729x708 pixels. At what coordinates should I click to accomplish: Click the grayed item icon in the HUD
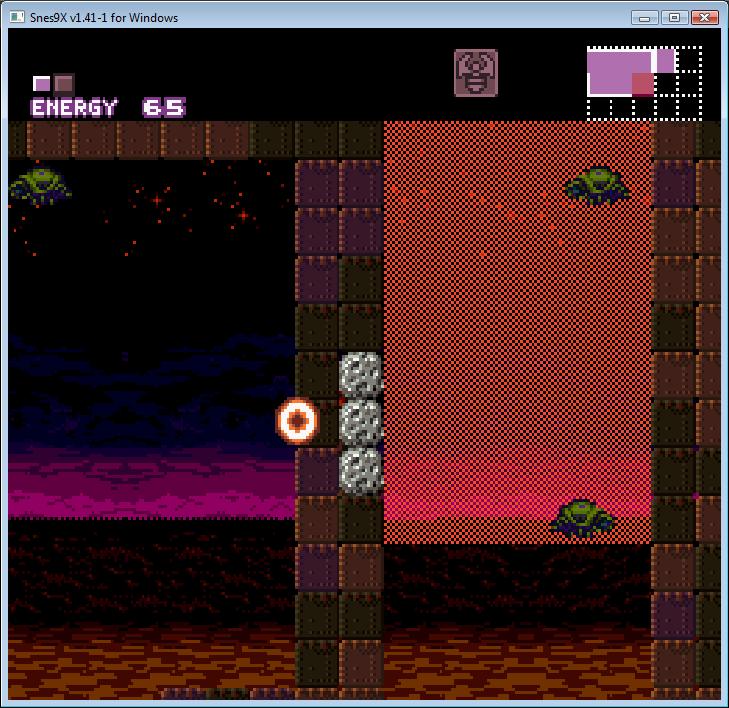tap(476, 73)
